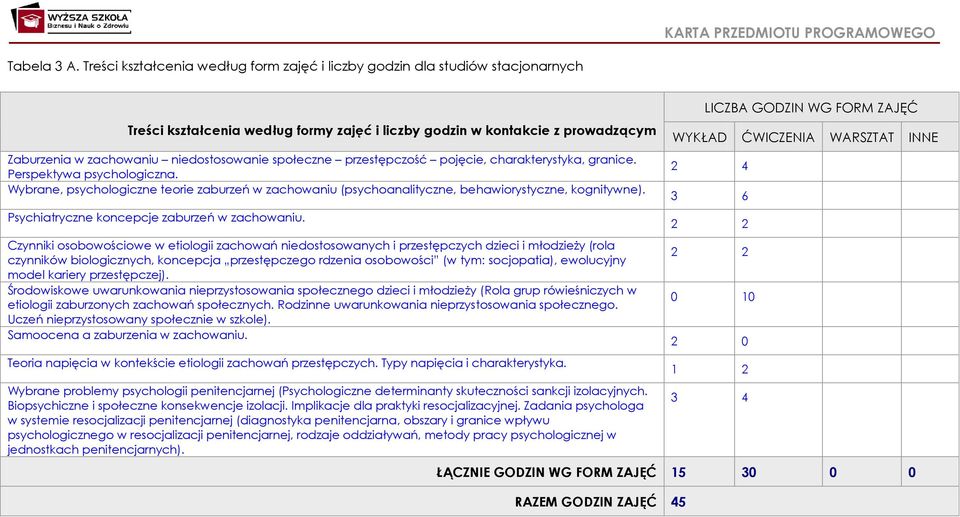Select lecture hours '2' in 'Czynniki osobowościowe' row
This screenshot has width=960, height=517.
point(674,252)
